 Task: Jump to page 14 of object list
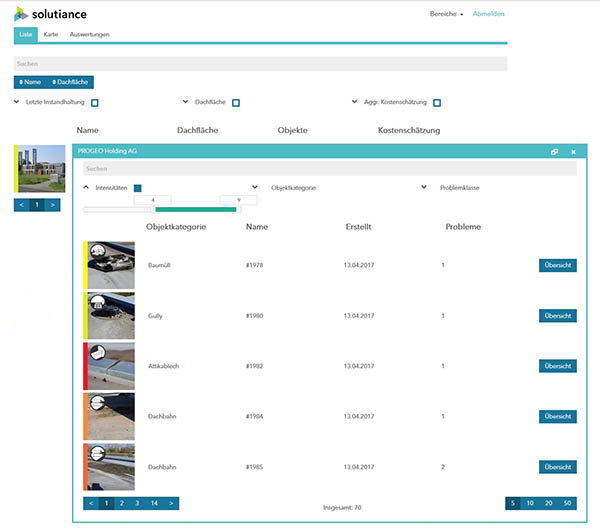click(154, 503)
